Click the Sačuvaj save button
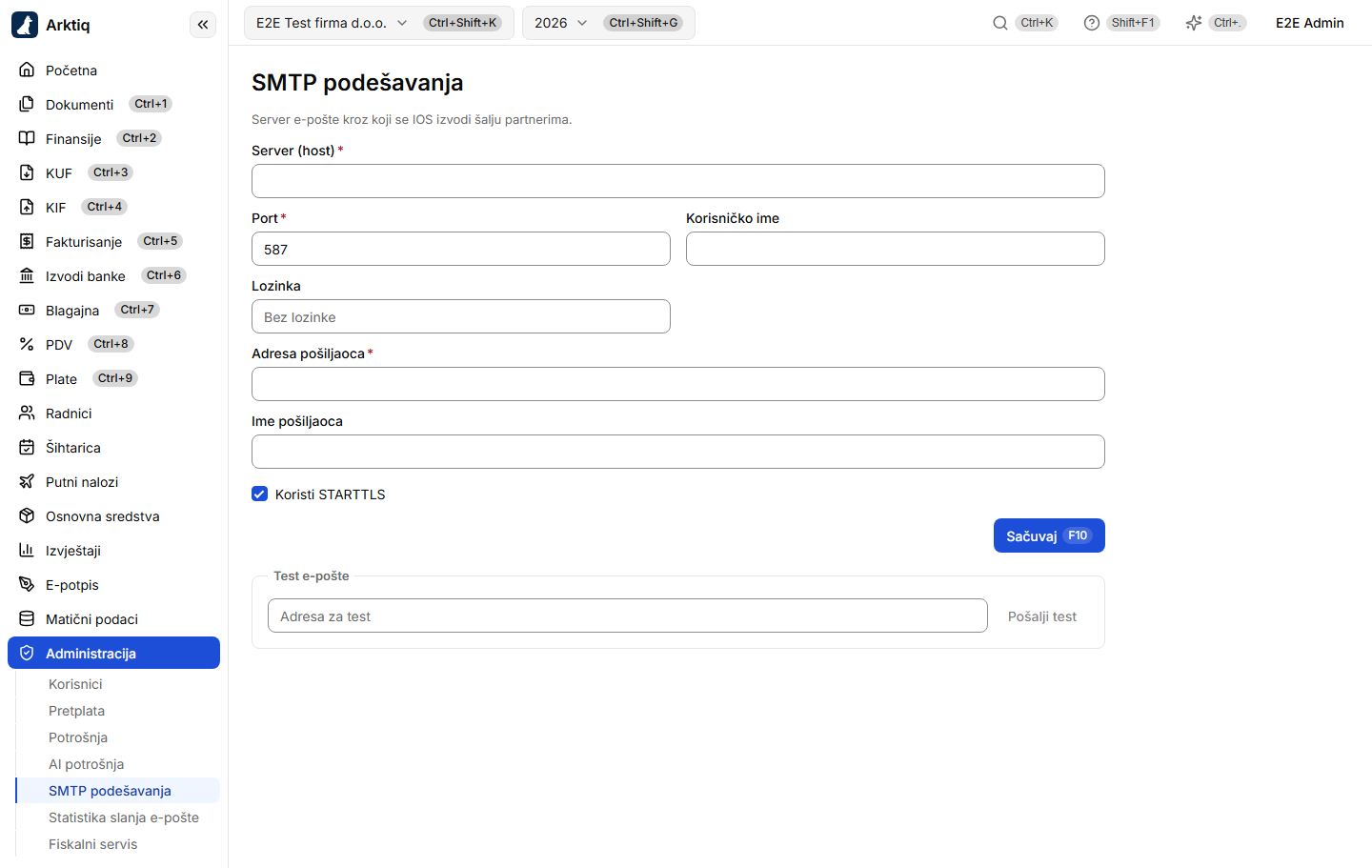The width and height of the screenshot is (1372, 868). (1049, 535)
